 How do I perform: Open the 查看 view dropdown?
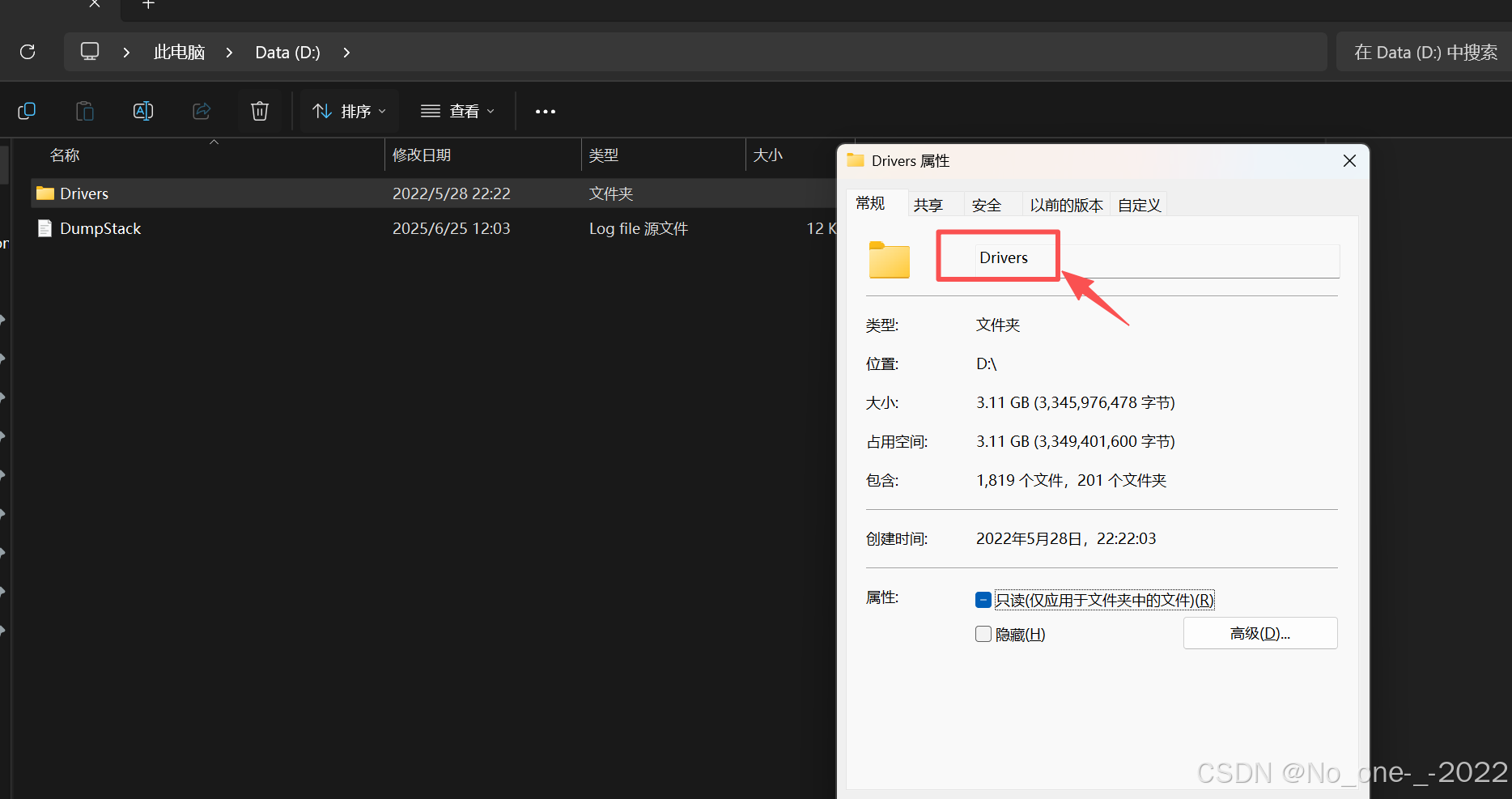(x=457, y=112)
